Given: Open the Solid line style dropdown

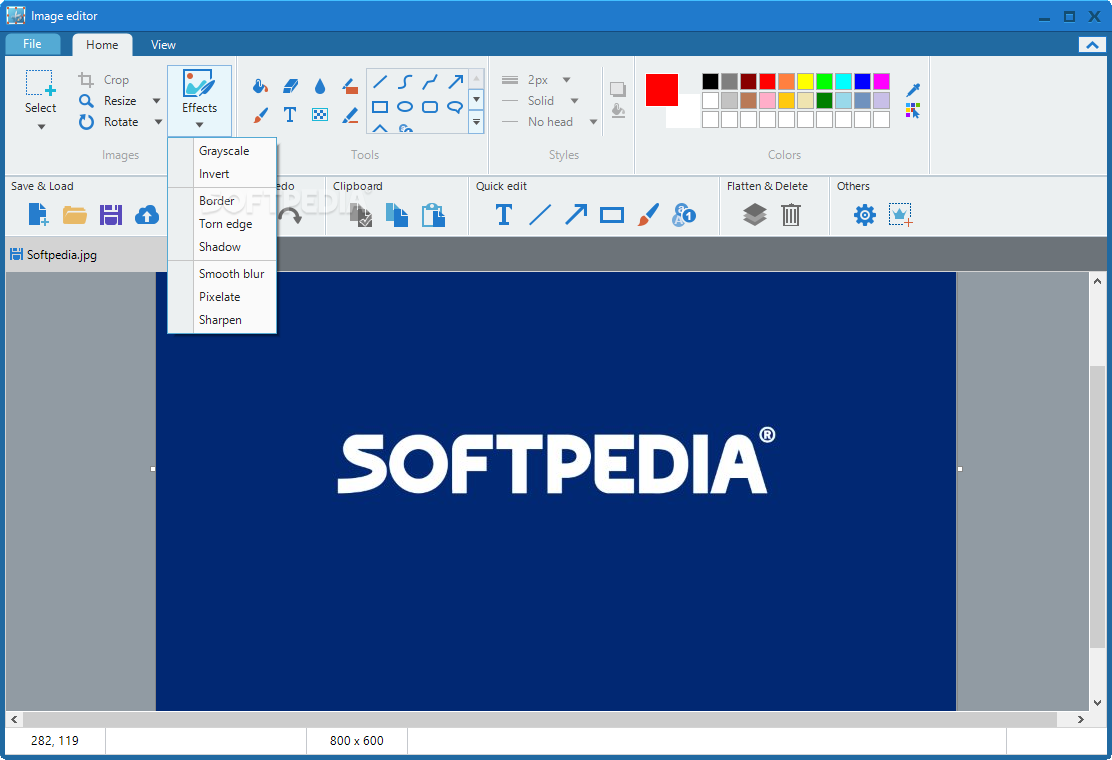Looking at the screenshot, I should [574, 101].
